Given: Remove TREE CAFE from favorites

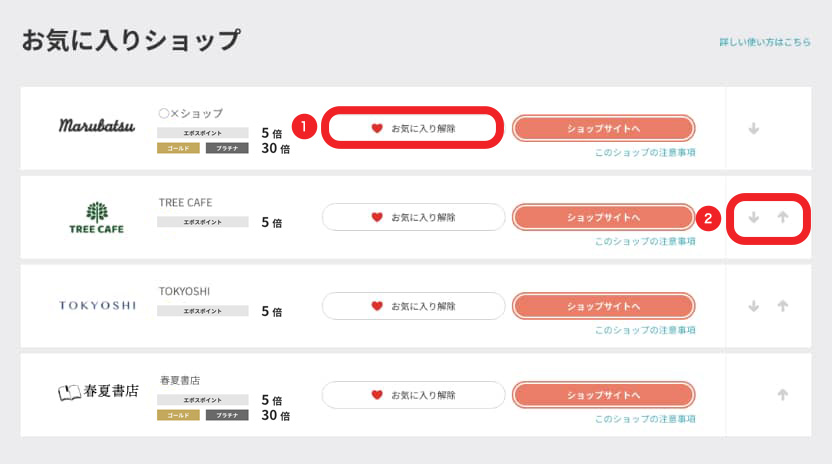Looking at the screenshot, I should [413, 217].
